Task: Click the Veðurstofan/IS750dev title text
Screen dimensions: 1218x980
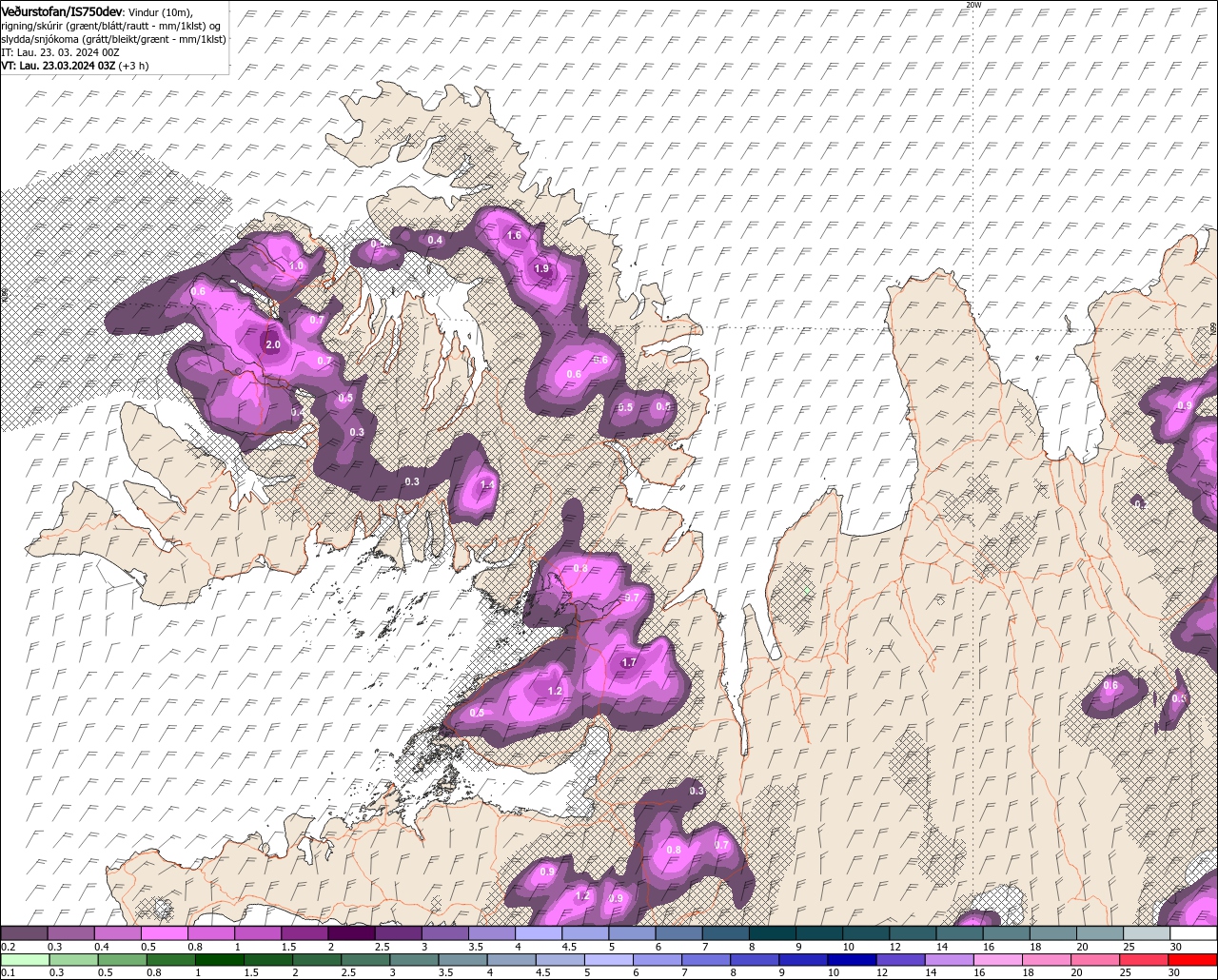Action: (62, 10)
